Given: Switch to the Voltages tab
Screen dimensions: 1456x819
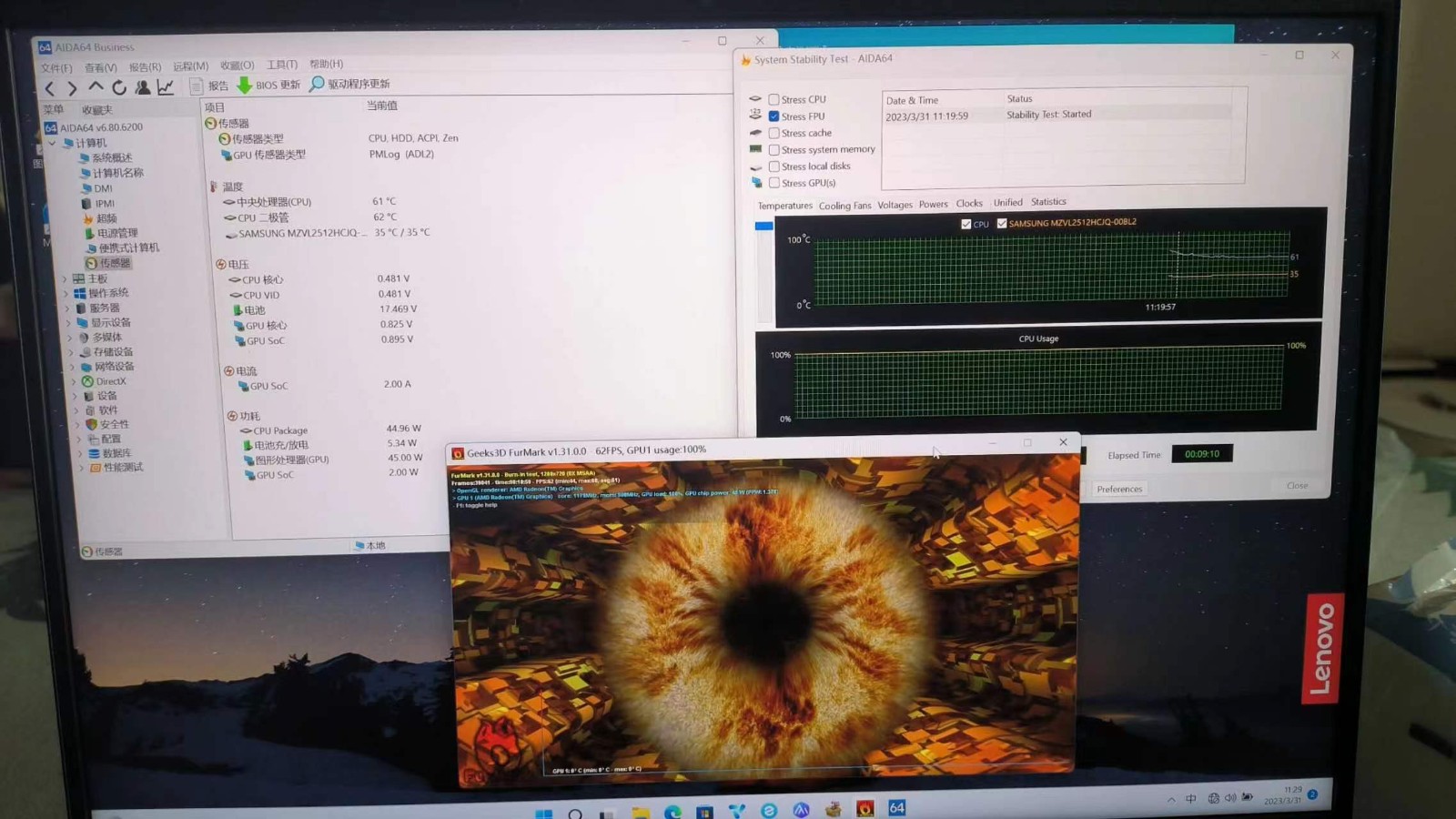Looking at the screenshot, I should [895, 205].
